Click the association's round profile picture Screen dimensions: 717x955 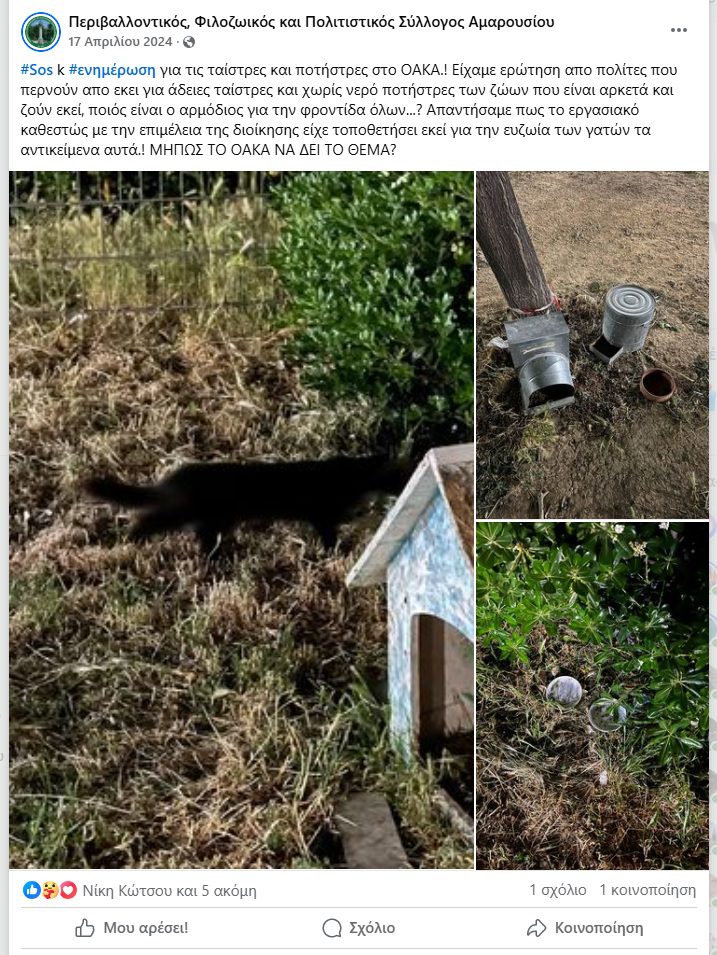click(41, 32)
